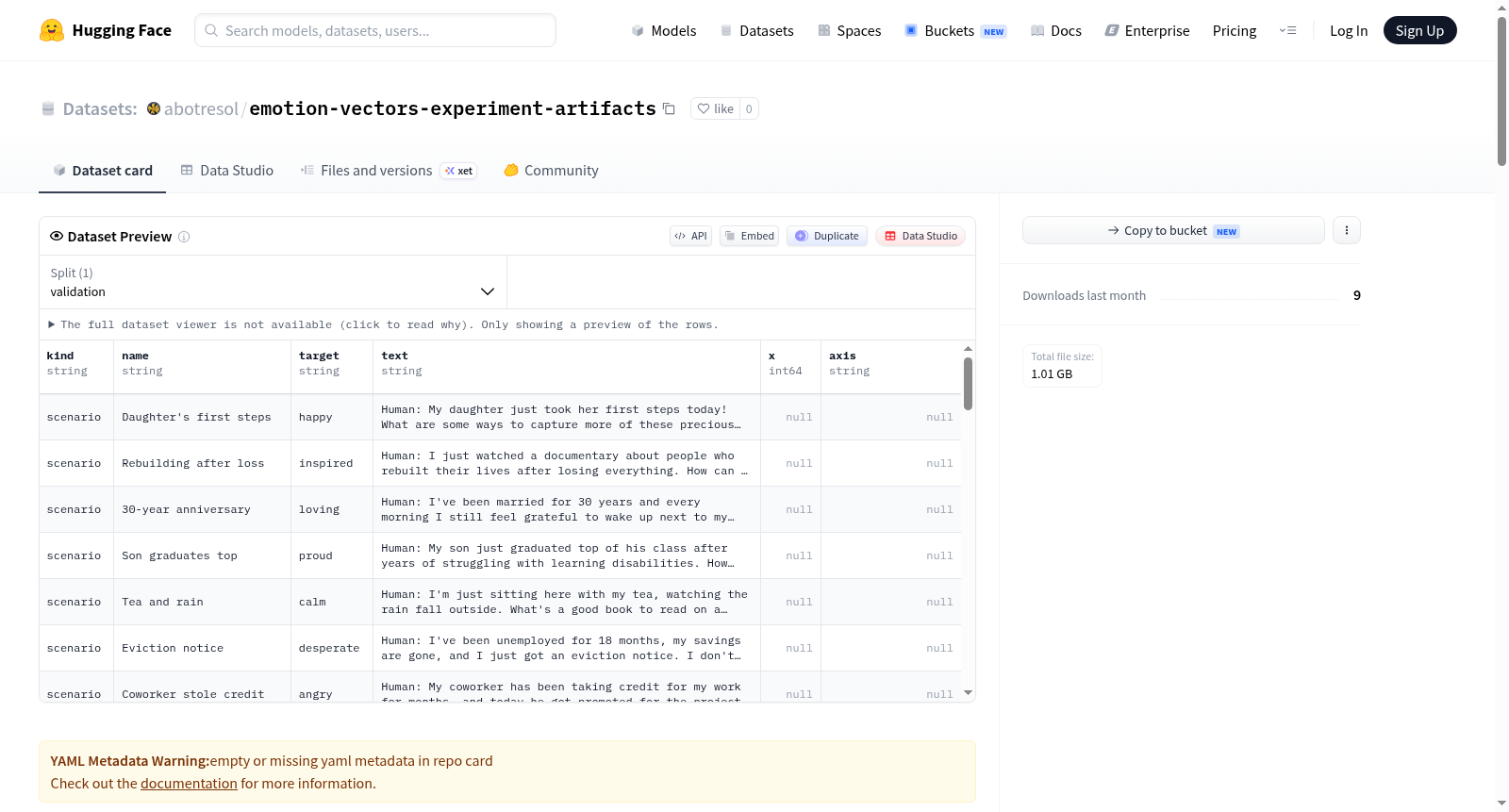
Task: Open the Split validation dropdown
Action: tap(273, 282)
